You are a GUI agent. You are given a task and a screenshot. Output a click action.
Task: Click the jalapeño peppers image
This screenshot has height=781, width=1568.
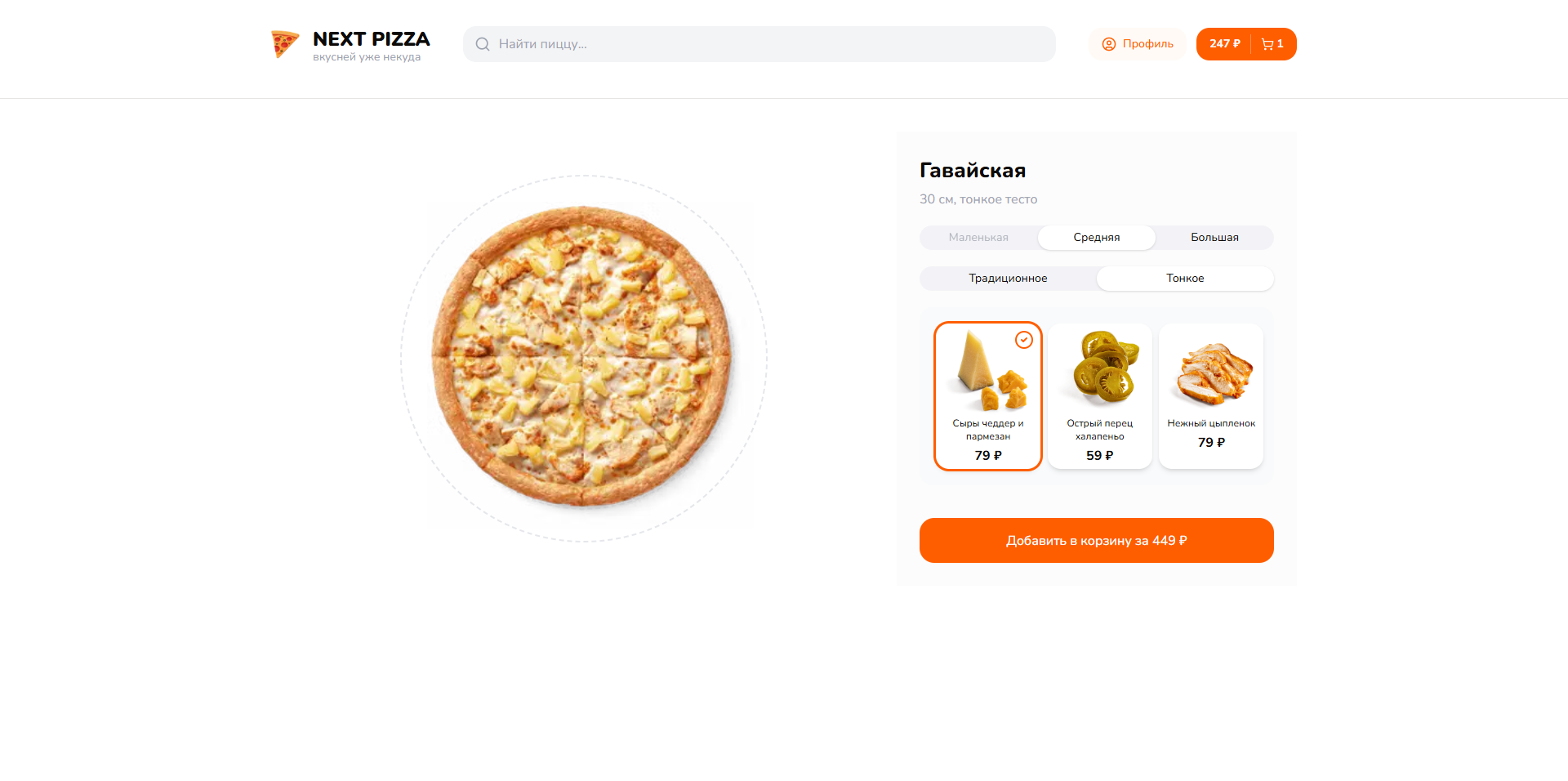click(1099, 369)
